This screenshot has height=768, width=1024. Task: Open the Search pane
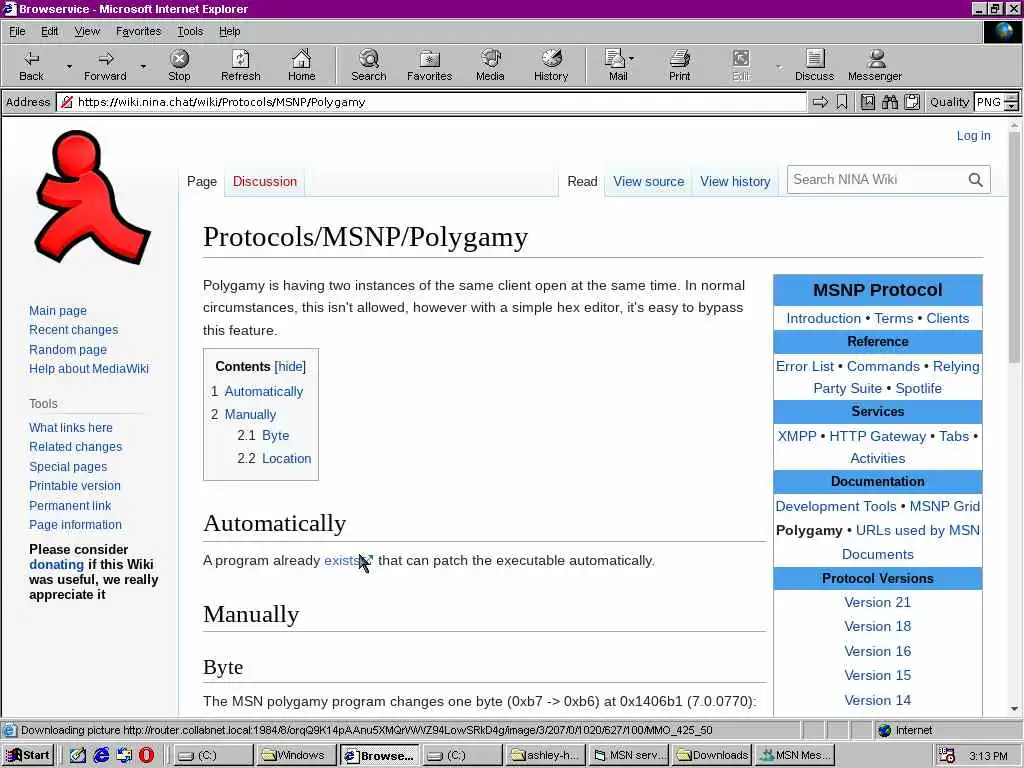368,65
